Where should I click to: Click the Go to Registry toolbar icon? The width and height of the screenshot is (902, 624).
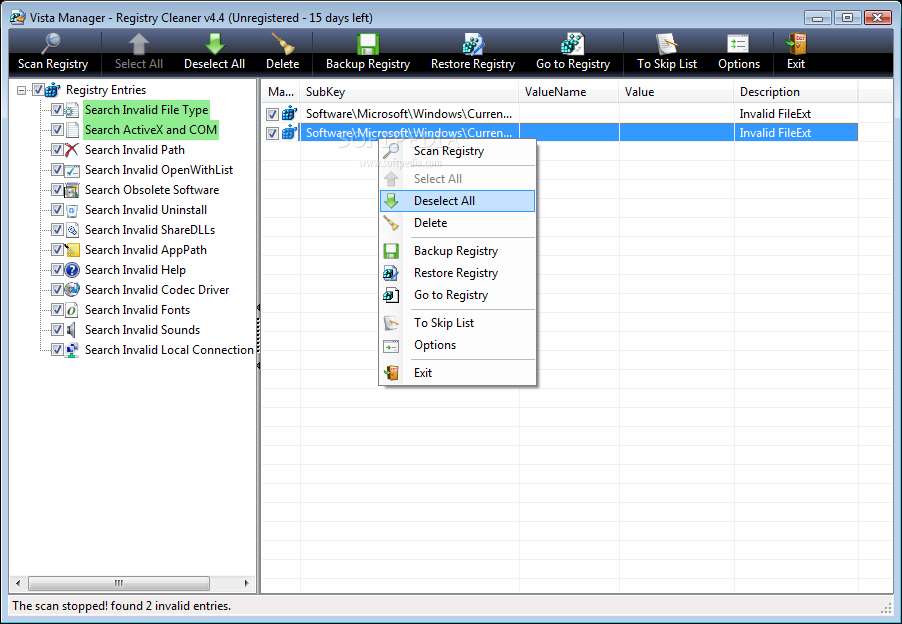coord(572,44)
